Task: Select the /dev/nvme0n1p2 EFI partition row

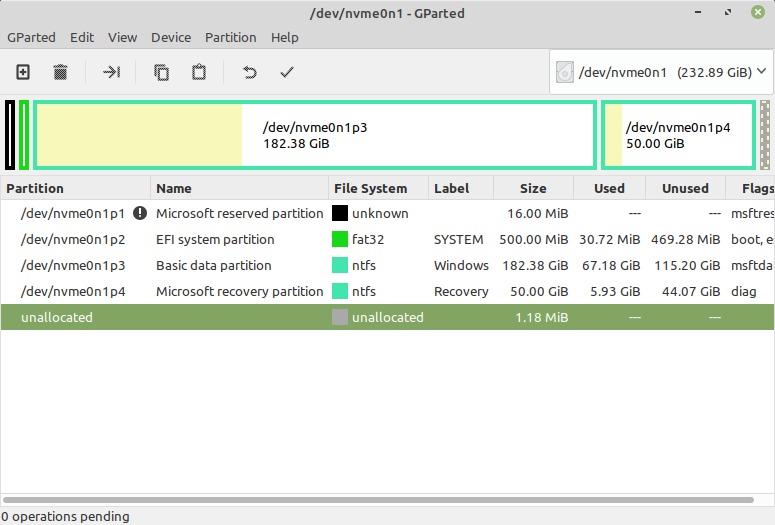Action: click(x=73, y=239)
